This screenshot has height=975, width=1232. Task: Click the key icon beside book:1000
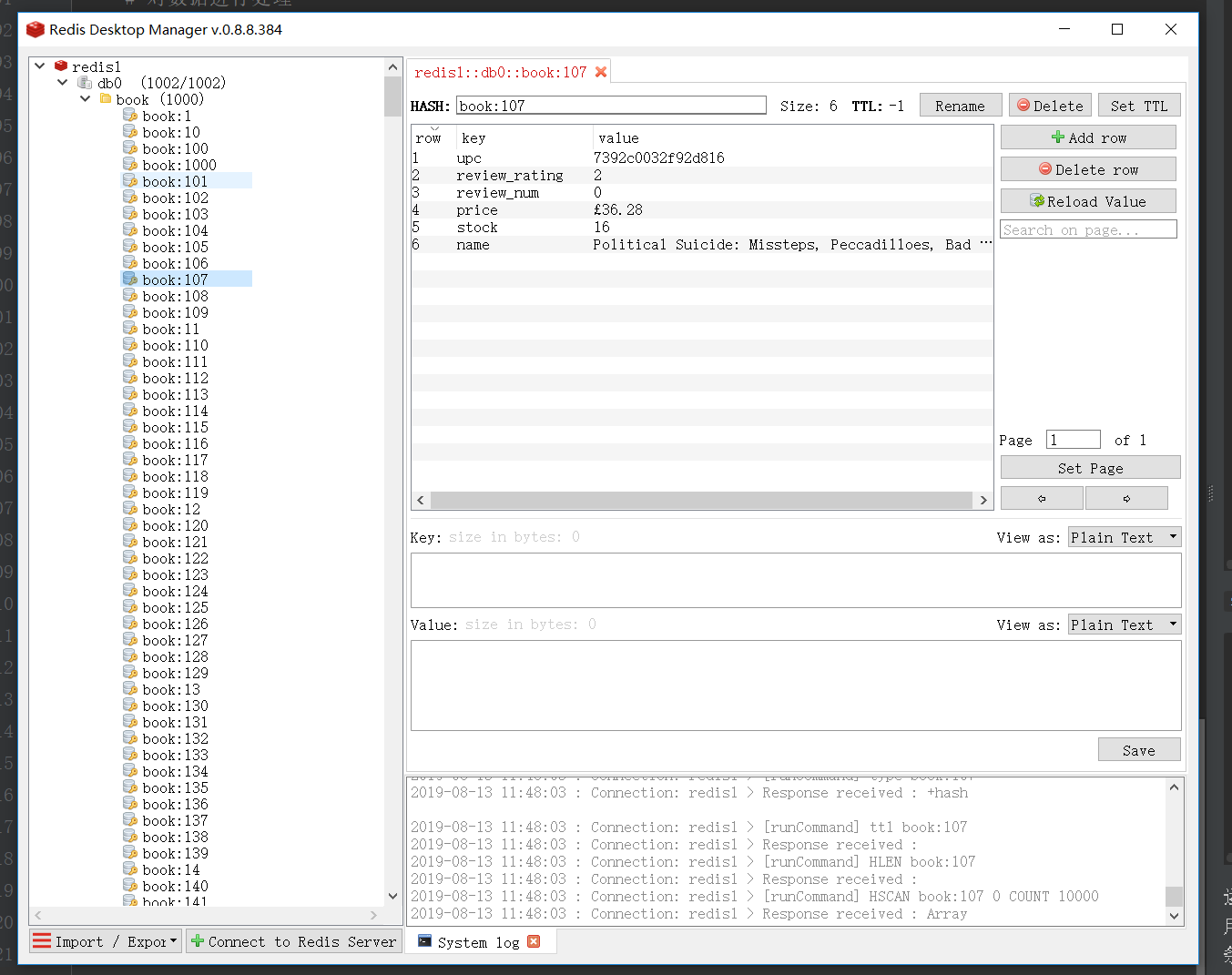click(130, 165)
